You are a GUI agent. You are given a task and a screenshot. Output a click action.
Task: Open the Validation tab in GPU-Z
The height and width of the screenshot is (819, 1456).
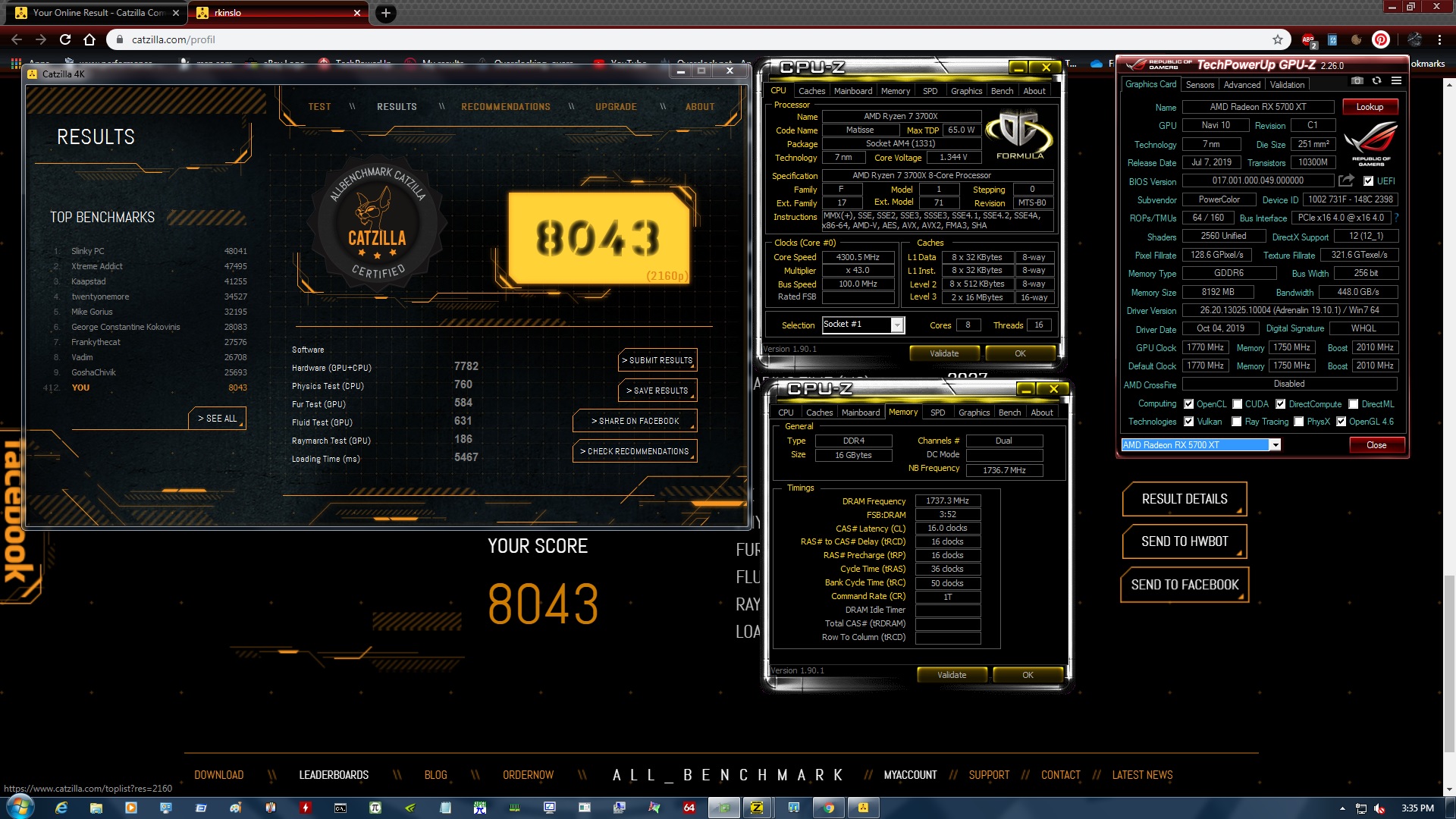click(x=1288, y=85)
